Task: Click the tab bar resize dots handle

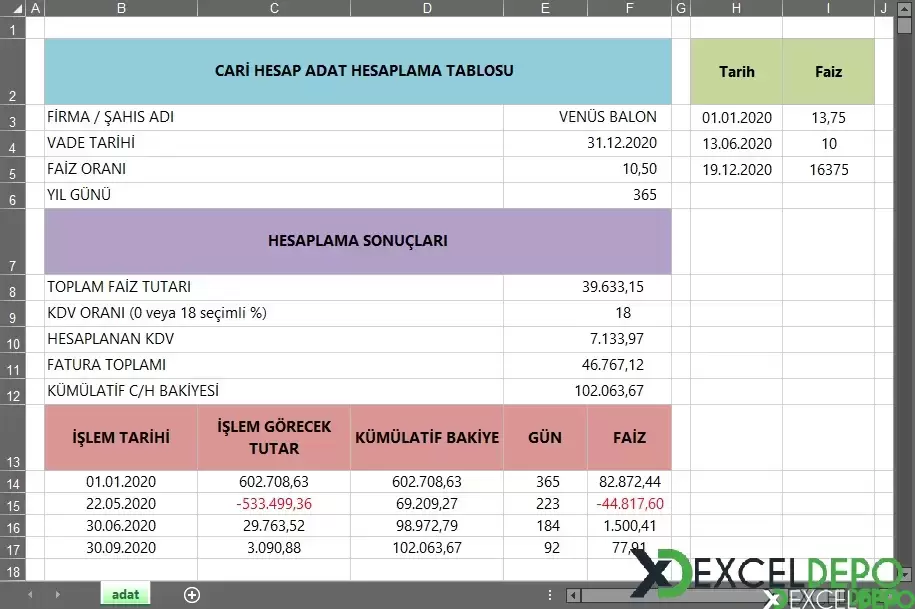Action: 549,595
